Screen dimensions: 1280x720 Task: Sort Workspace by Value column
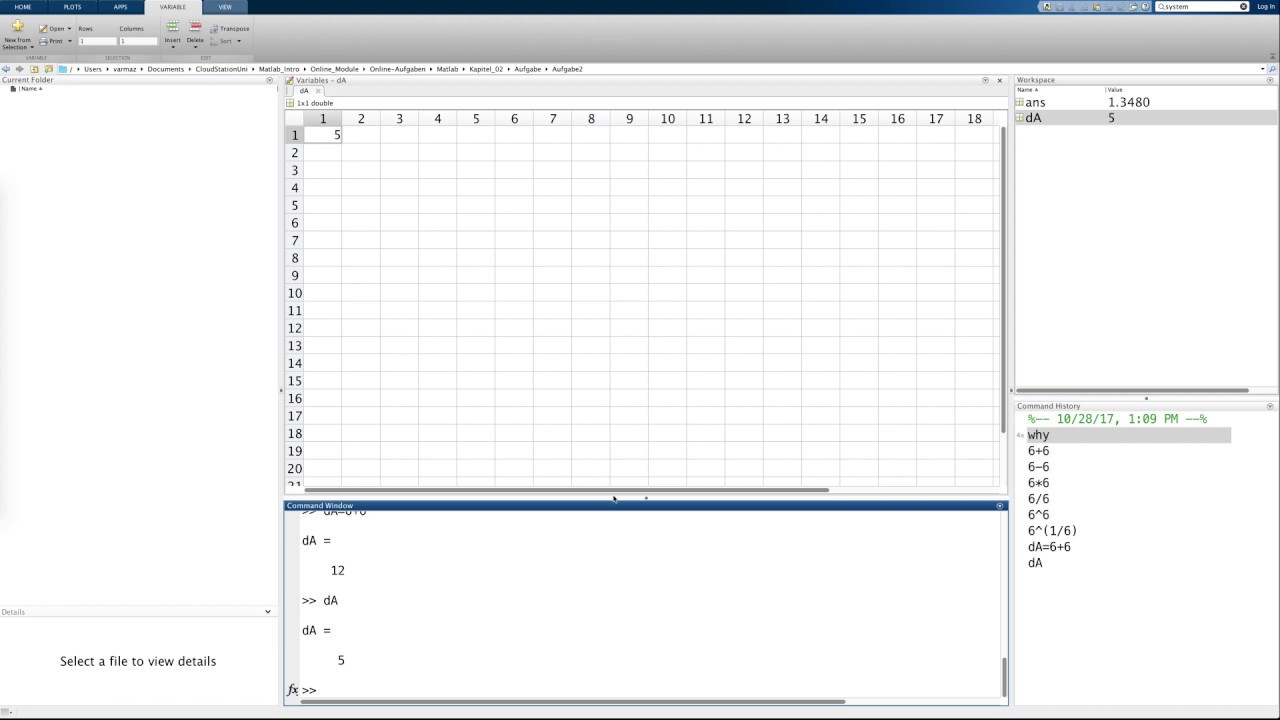click(1114, 90)
